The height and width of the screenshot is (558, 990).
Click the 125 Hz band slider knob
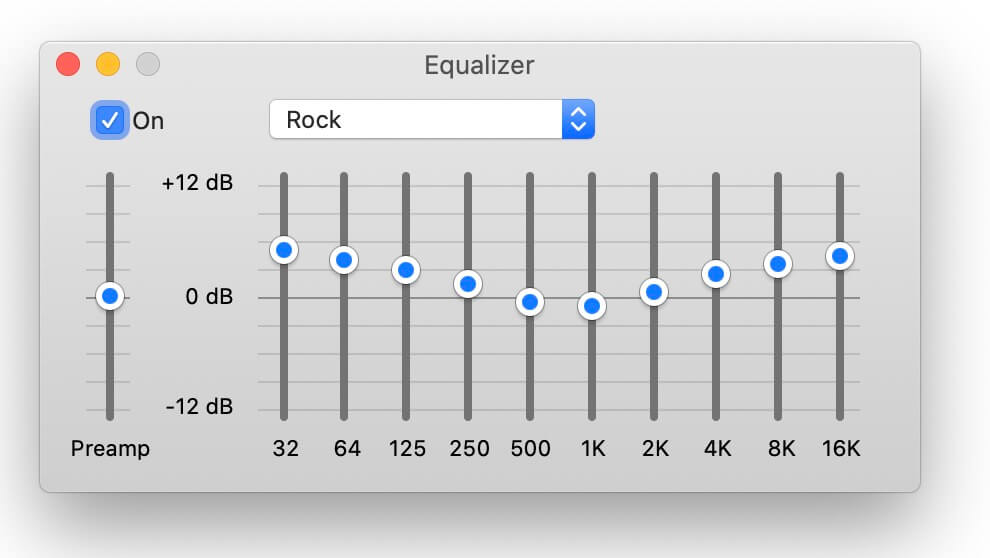tap(406, 270)
